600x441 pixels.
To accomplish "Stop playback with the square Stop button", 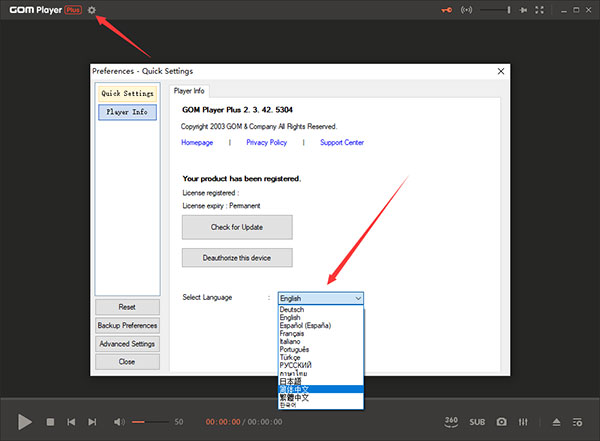I will click(50, 422).
